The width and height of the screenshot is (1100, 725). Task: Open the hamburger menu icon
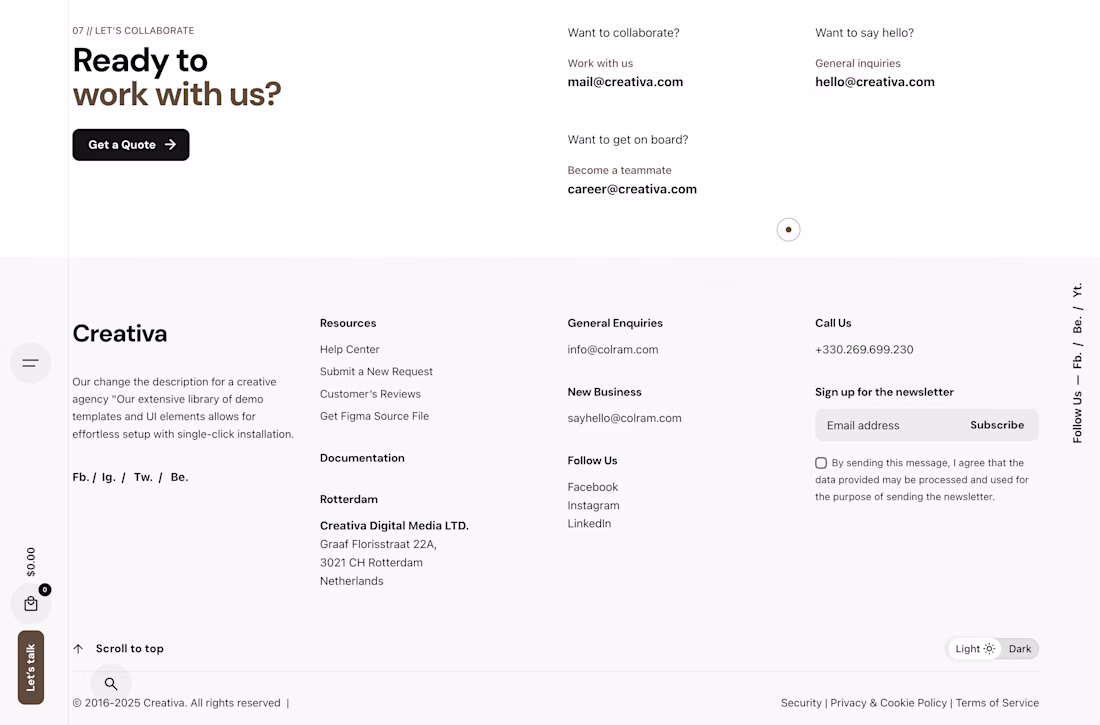pos(30,363)
